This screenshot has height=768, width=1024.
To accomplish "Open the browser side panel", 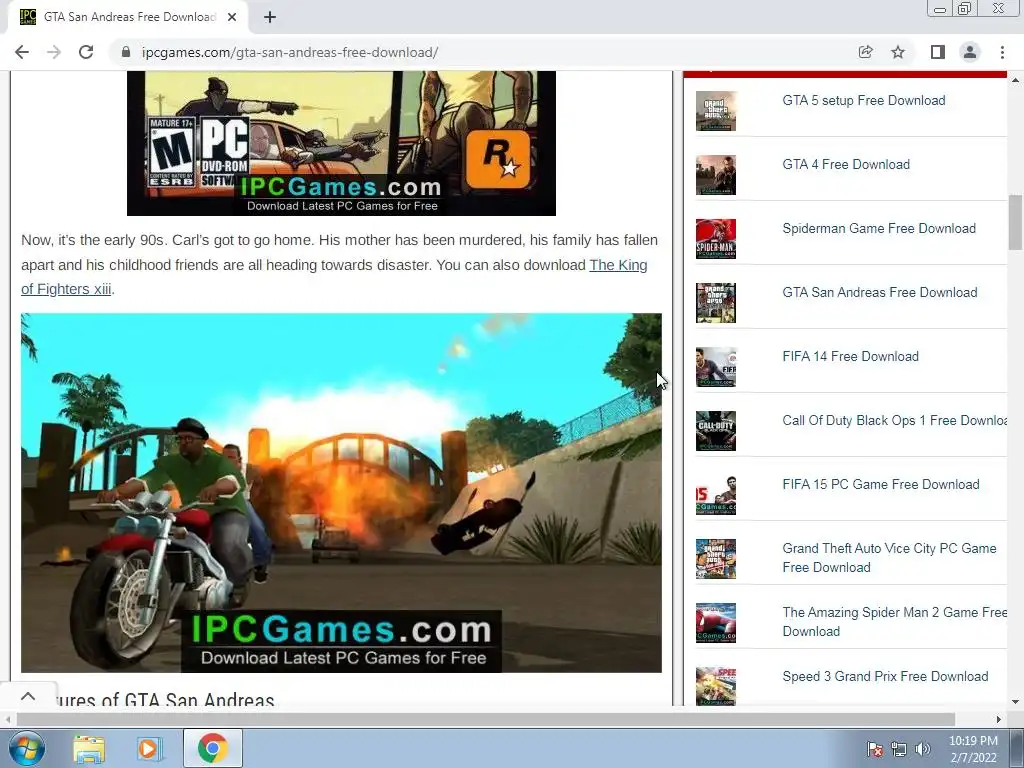I will 938,52.
